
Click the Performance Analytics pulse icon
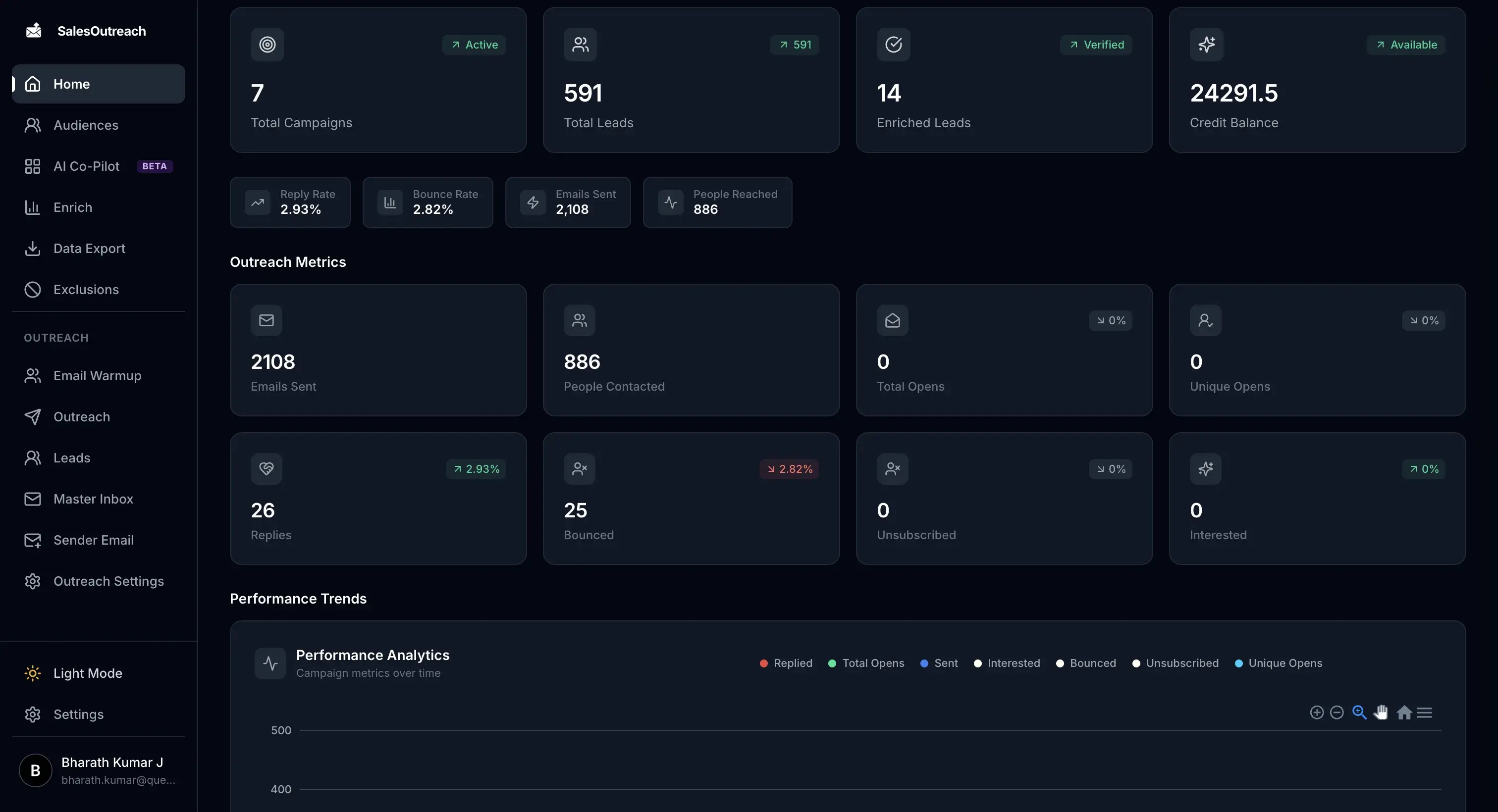click(270, 662)
